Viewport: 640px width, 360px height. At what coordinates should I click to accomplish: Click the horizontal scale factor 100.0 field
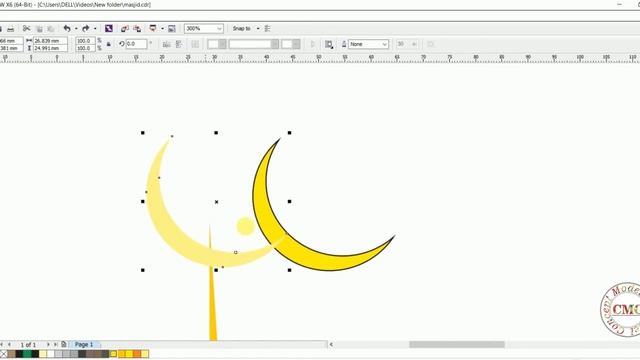pos(85,41)
